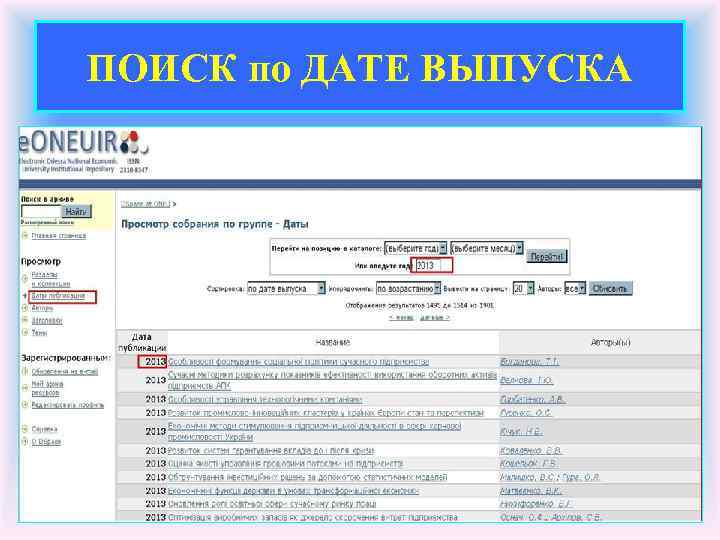Screen dimensions: 720x540
Task: Open Обновления на e-mail sidebar link
Action: click(65, 371)
